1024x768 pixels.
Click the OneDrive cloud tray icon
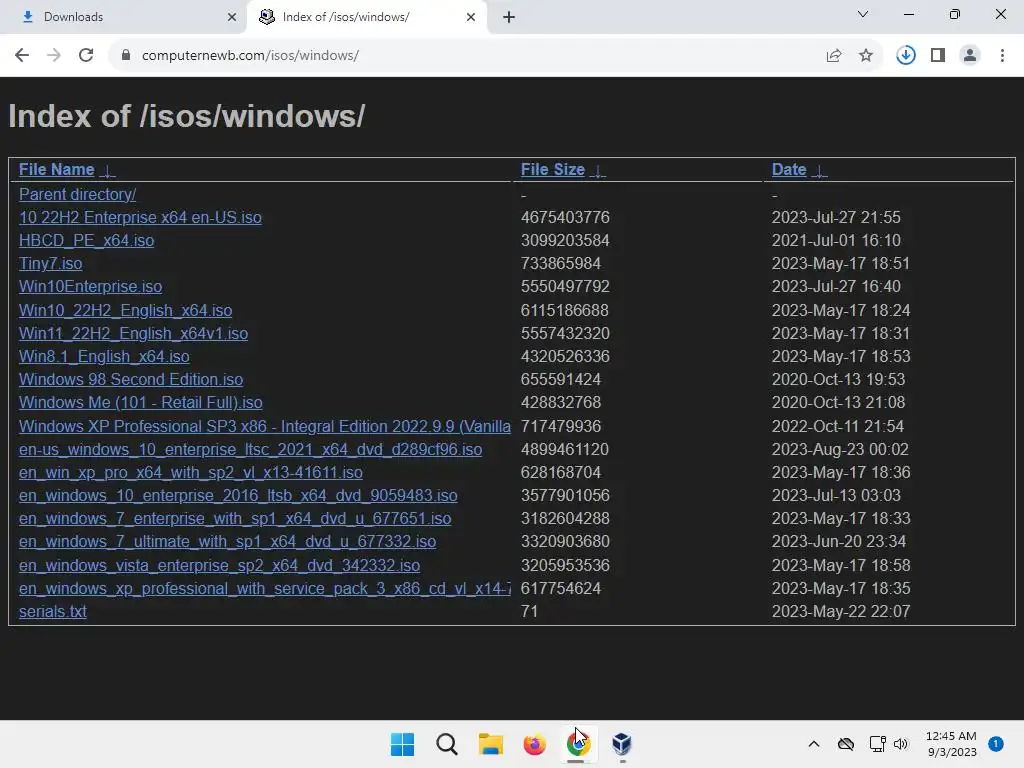pos(846,744)
